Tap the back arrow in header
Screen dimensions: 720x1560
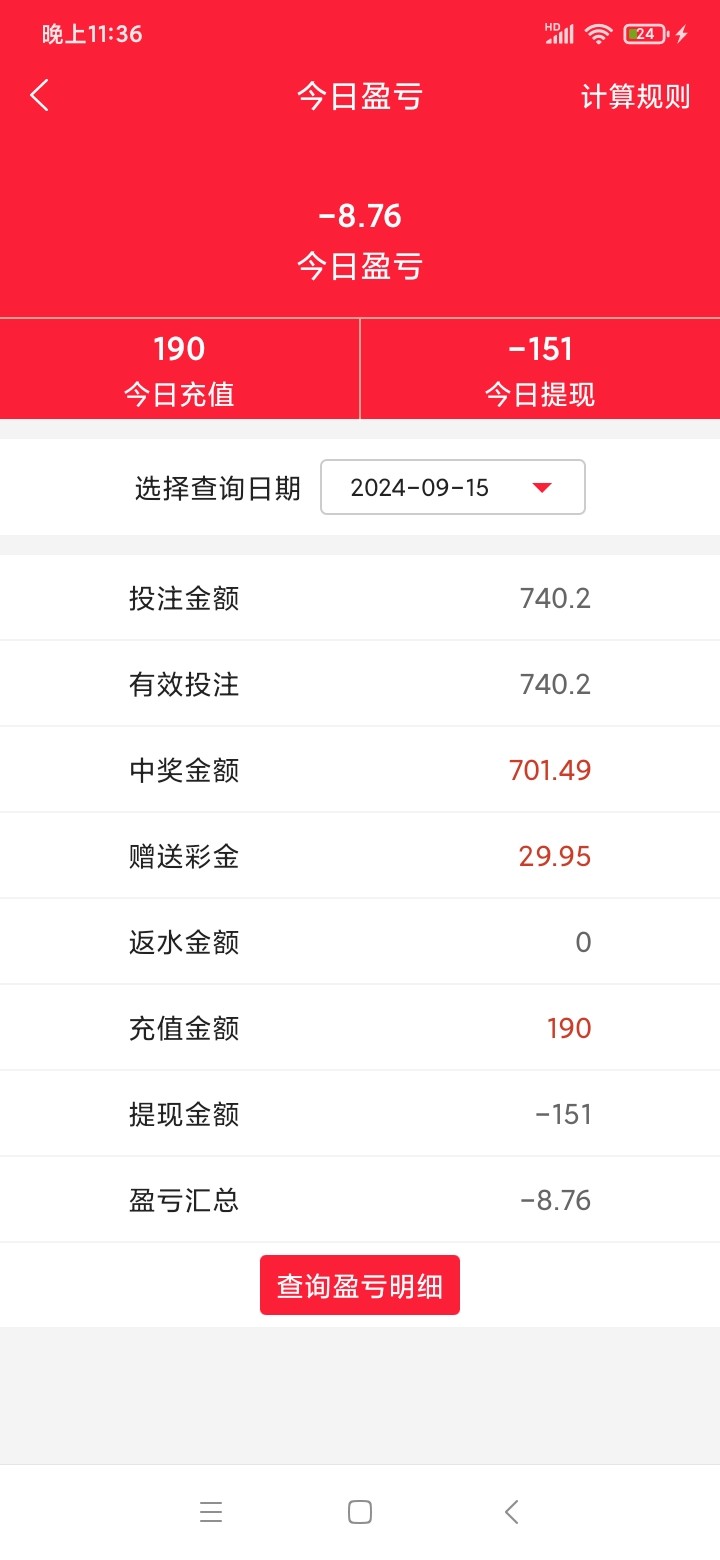40,96
